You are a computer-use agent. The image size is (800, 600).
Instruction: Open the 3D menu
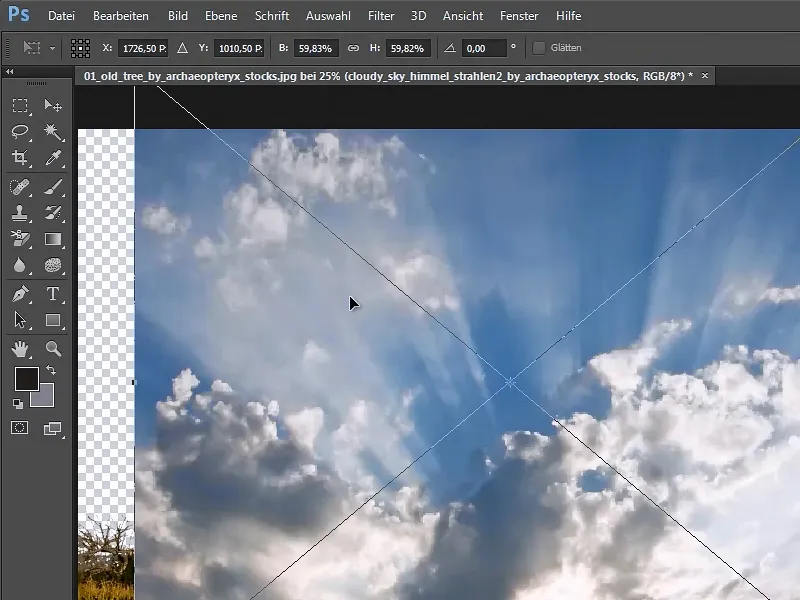(418, 16)
